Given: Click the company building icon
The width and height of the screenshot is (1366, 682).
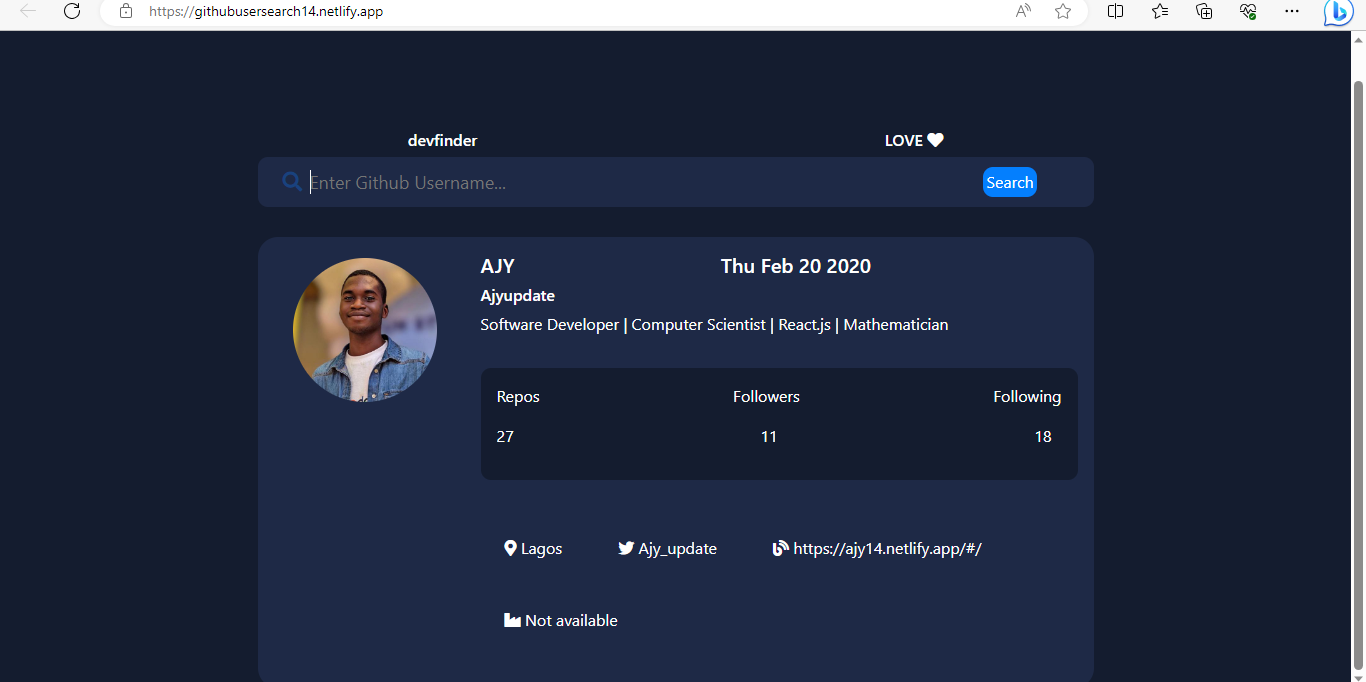Looking at the screenshot, I should click(512, 620).
